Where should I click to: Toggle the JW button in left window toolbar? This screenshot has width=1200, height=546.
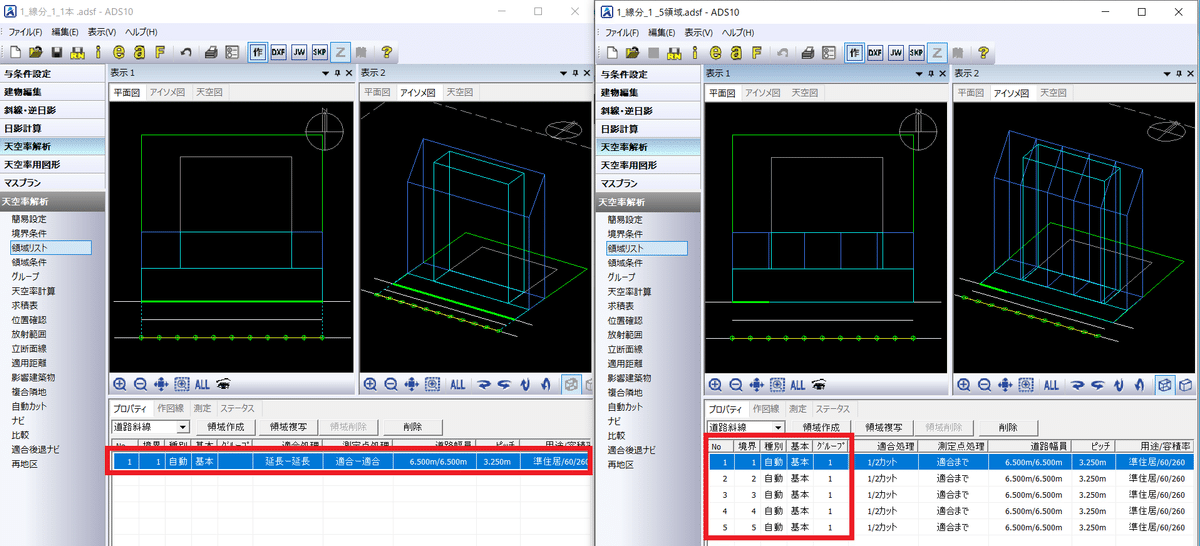[x=299, y=52]
